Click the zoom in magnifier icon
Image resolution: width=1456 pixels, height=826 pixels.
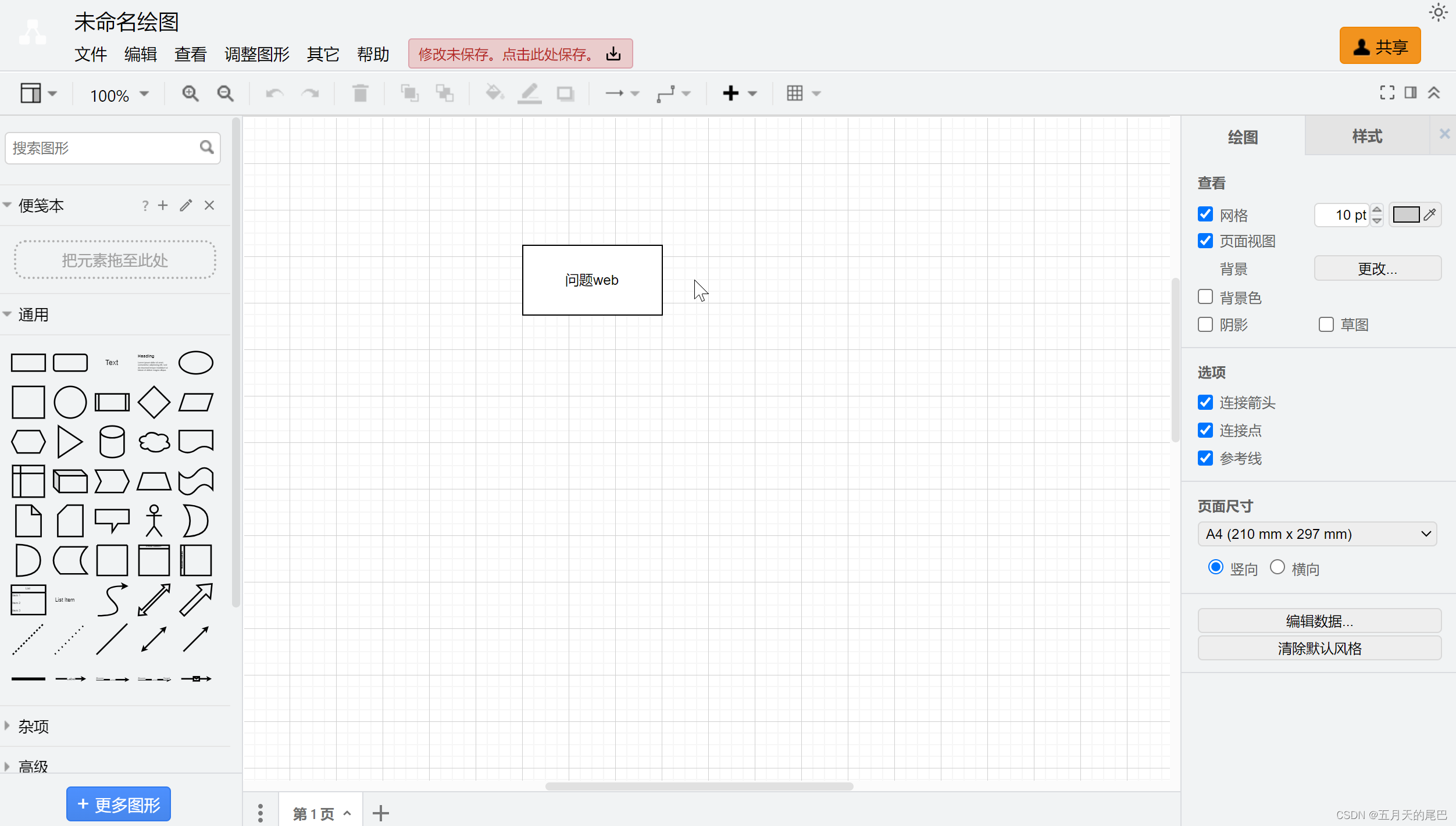pos(190,94)
